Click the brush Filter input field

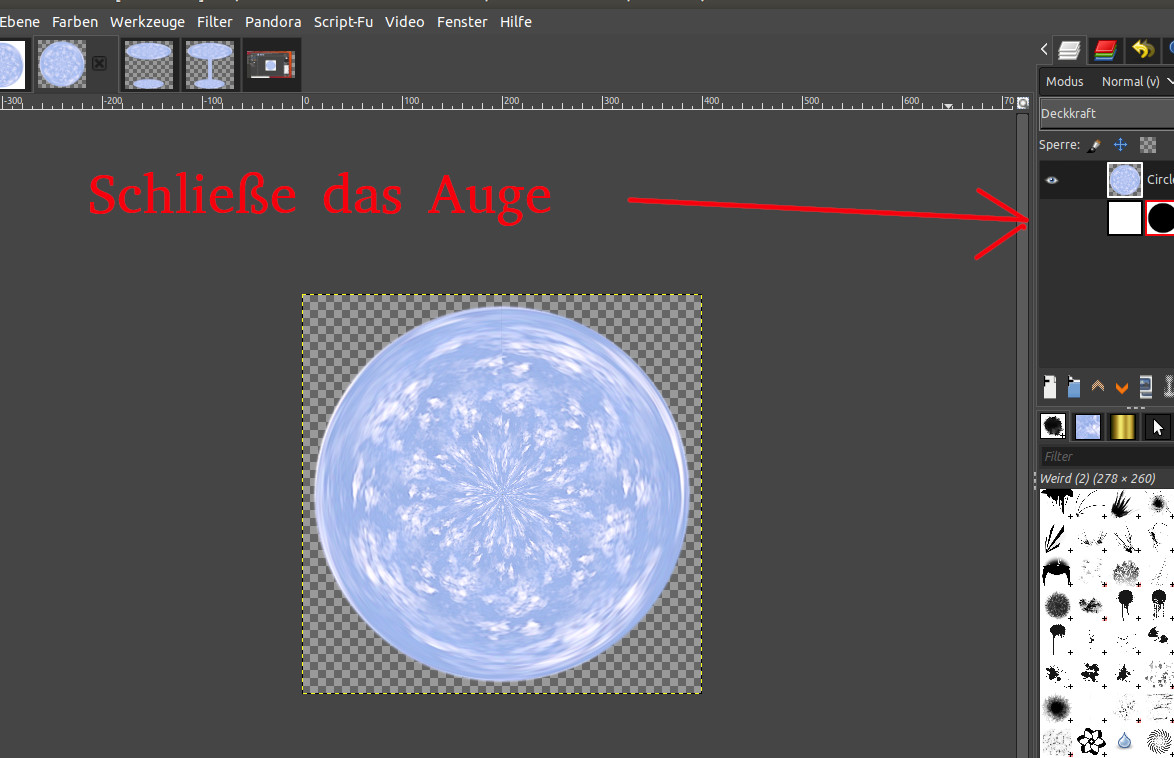[1107, 456]
